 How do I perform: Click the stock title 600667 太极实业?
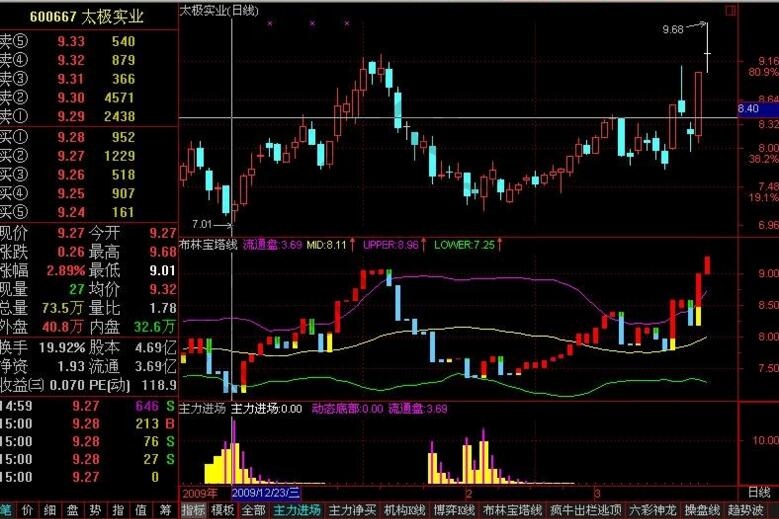[88, 17]
